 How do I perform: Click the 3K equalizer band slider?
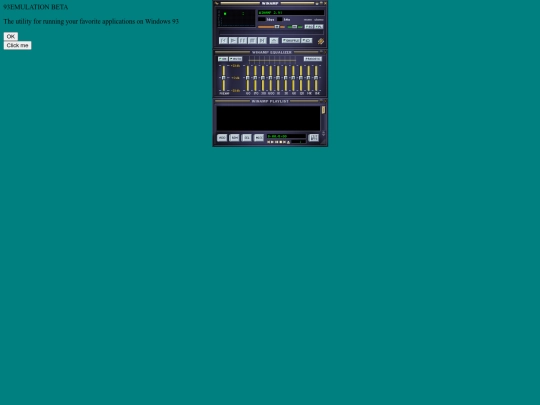[285, 78]
